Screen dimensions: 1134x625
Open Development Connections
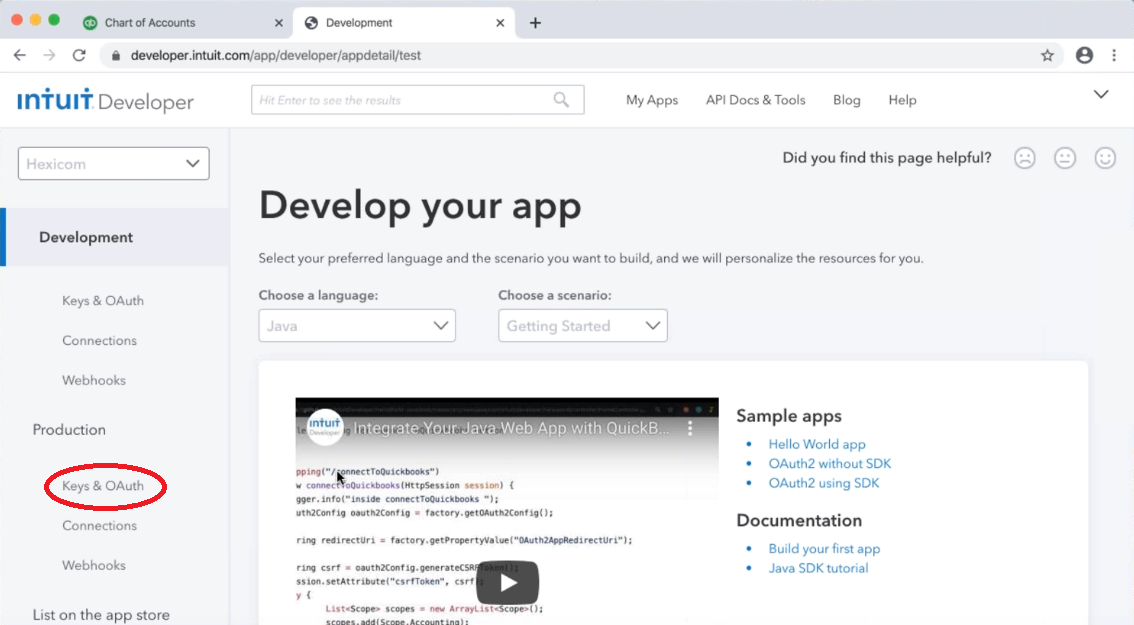pos(99,340)
